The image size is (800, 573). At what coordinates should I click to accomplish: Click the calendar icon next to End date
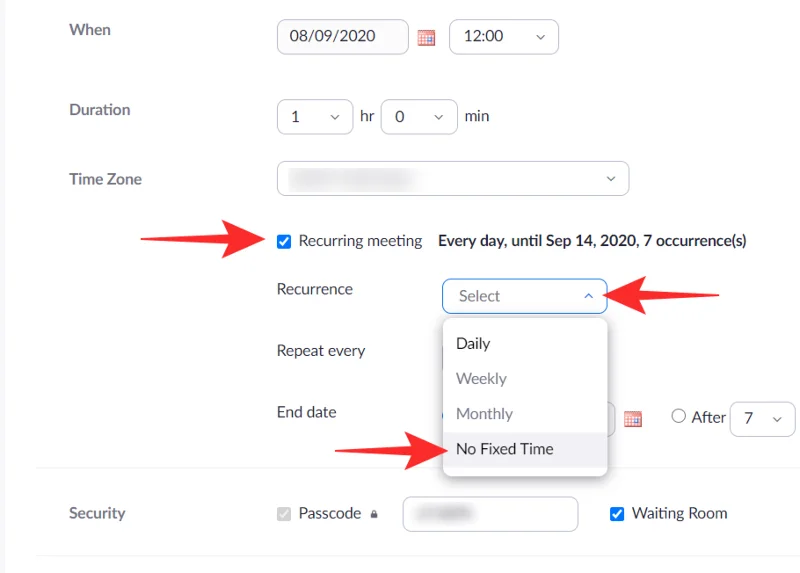(632, 419)
